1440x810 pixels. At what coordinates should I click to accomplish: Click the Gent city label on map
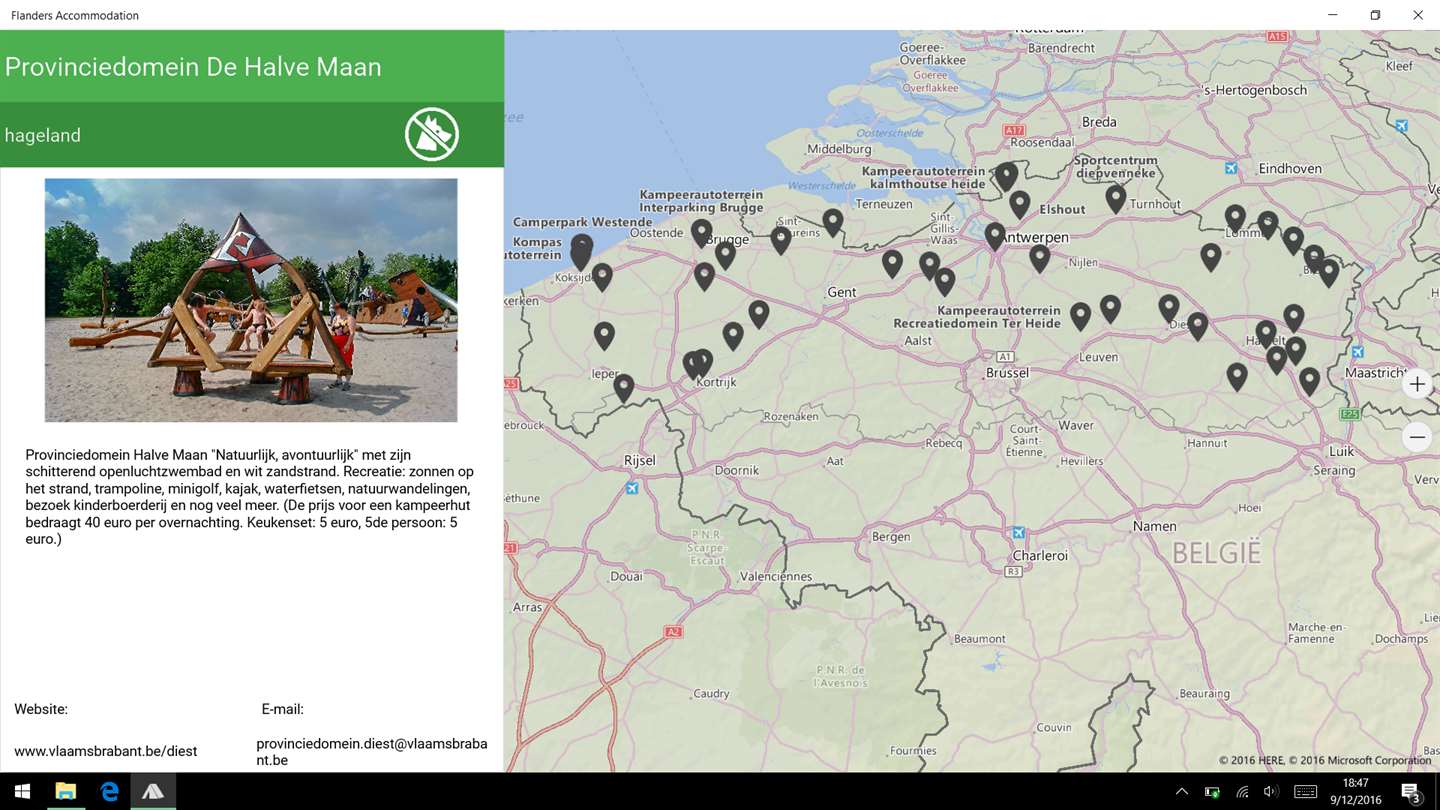click(841, 292)
